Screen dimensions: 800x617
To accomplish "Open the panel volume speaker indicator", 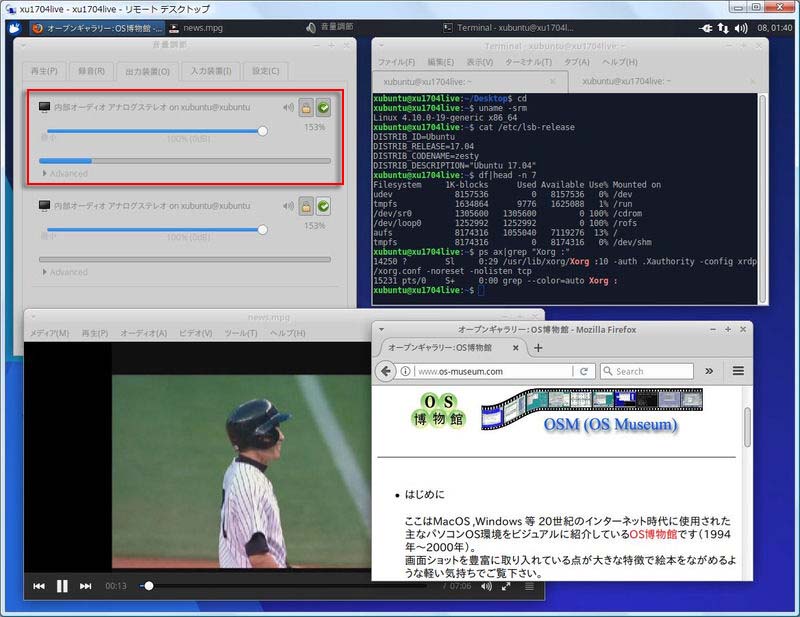I will click(741, 28).
